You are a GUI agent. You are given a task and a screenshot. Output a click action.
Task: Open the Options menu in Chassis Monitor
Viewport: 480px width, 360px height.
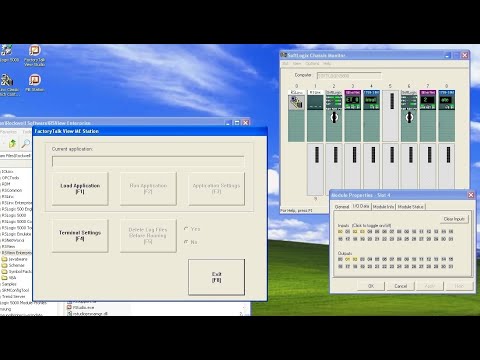point(312,64)
